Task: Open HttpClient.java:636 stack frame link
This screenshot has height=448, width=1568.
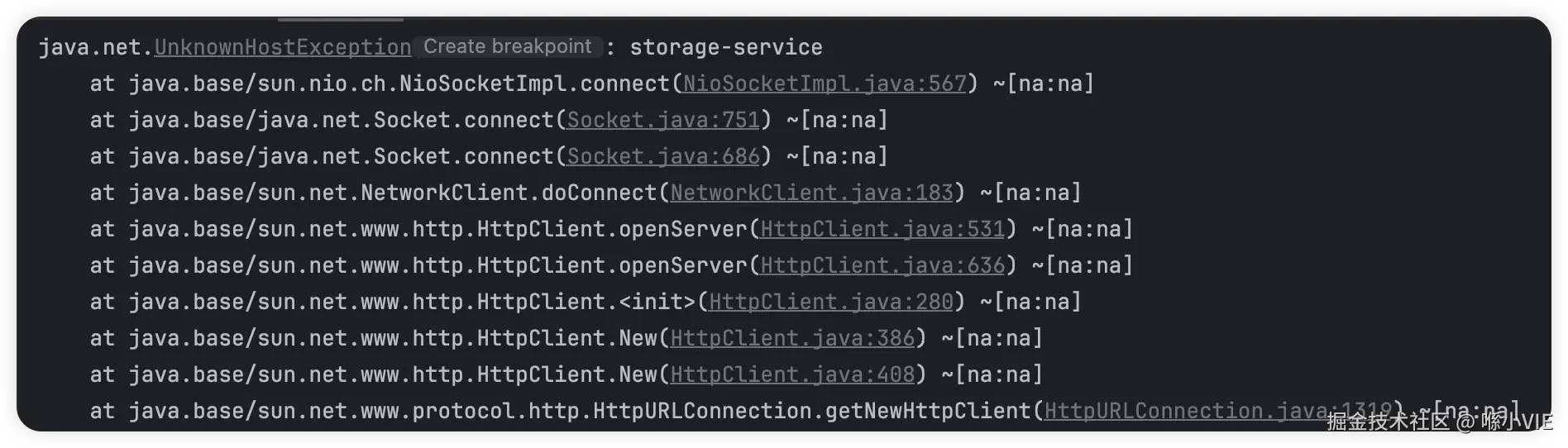Action: (x=882, y=265)
